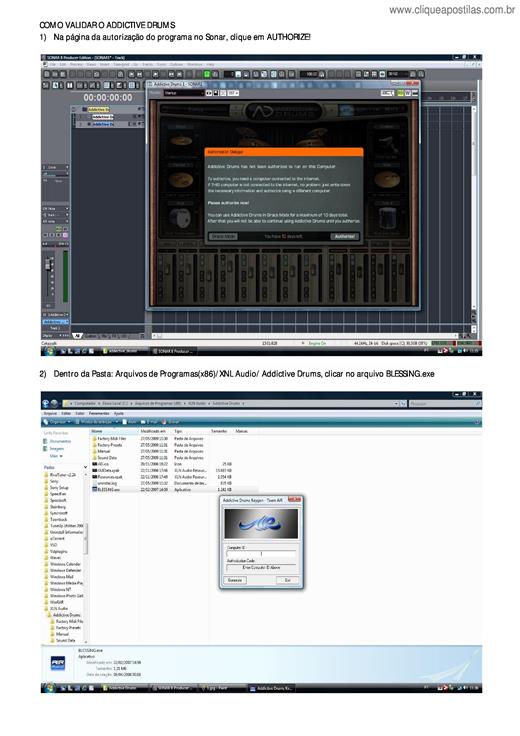Select the uninstal.log file
520x736 pixels.
click(x=105, y=483)
